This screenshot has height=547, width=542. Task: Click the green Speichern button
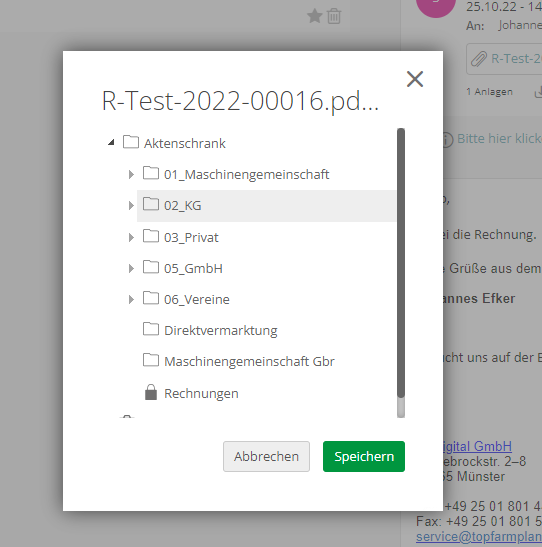pyautogui.click(x=364, y=456)
